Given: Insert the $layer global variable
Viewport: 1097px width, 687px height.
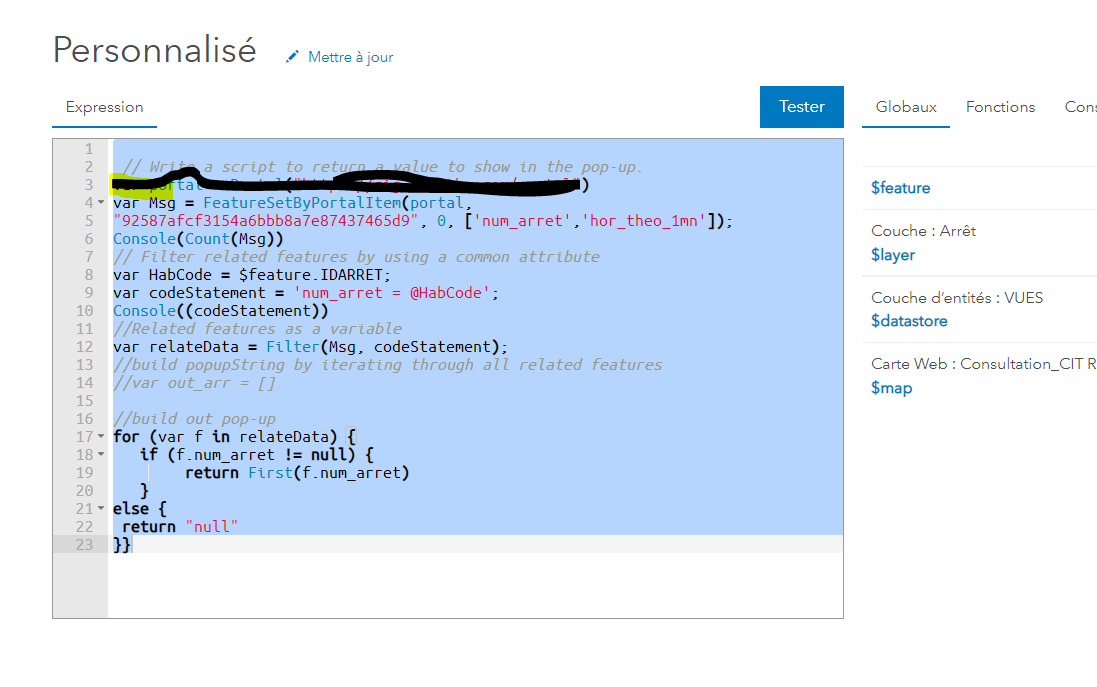Looking at the screenshot, I should (x=893, y=255).
